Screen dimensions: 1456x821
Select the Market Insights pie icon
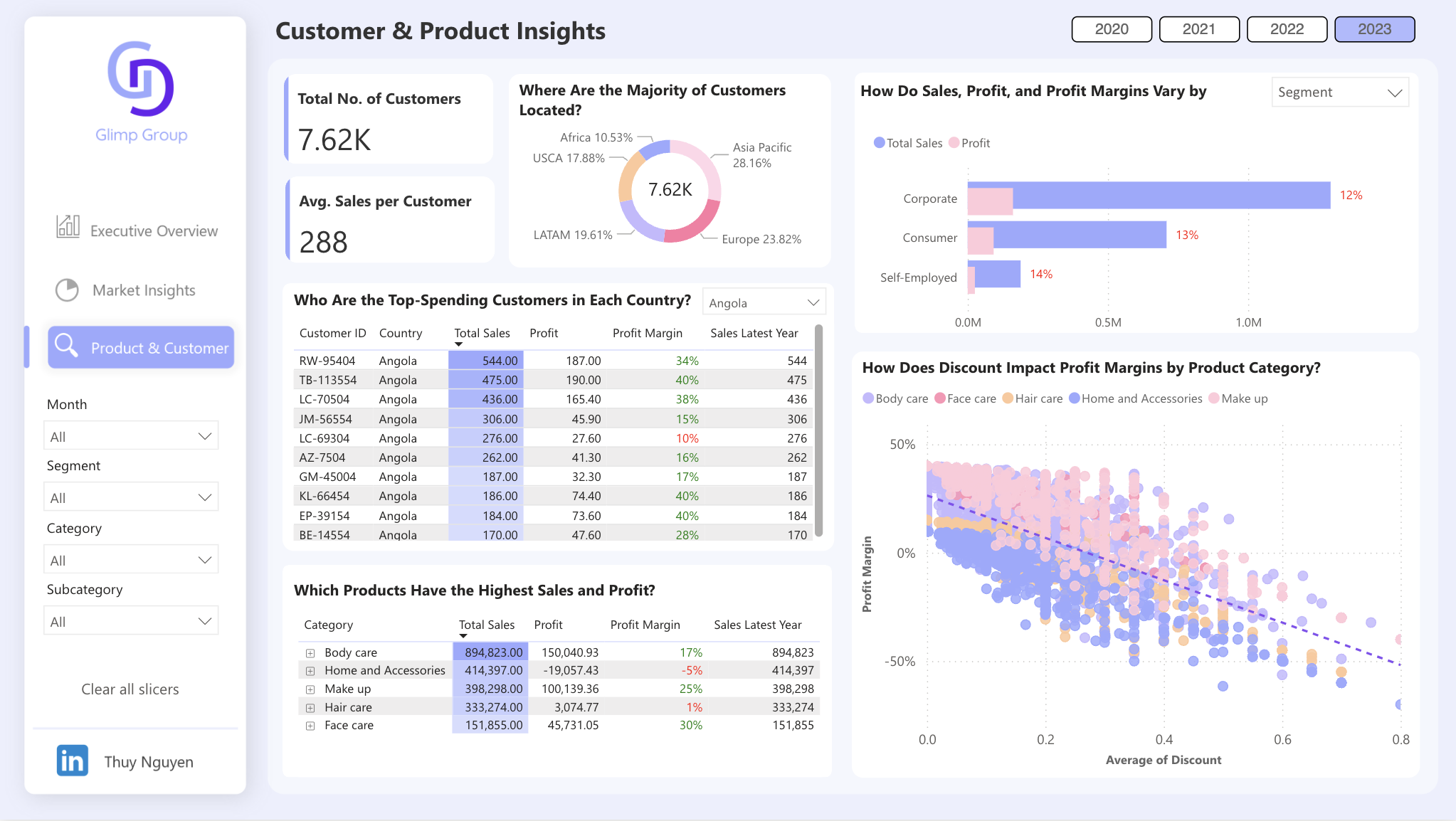click(66, 290)
